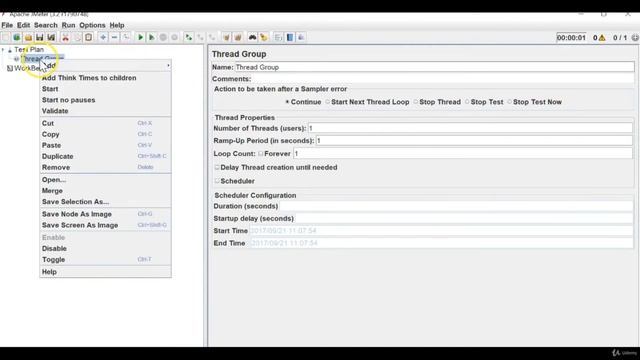Click the Remote Start All icon
Image resolution: width=640 pixels, height=360 pixels.
point(189,38)
